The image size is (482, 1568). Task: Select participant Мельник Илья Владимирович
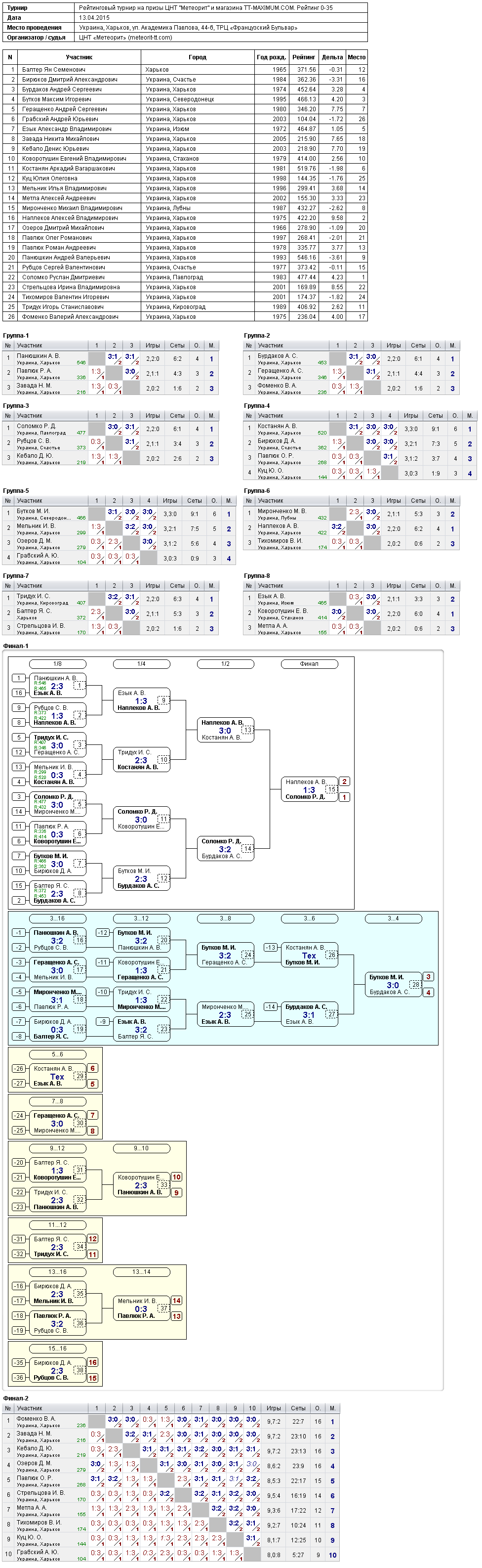pos(64,188)
